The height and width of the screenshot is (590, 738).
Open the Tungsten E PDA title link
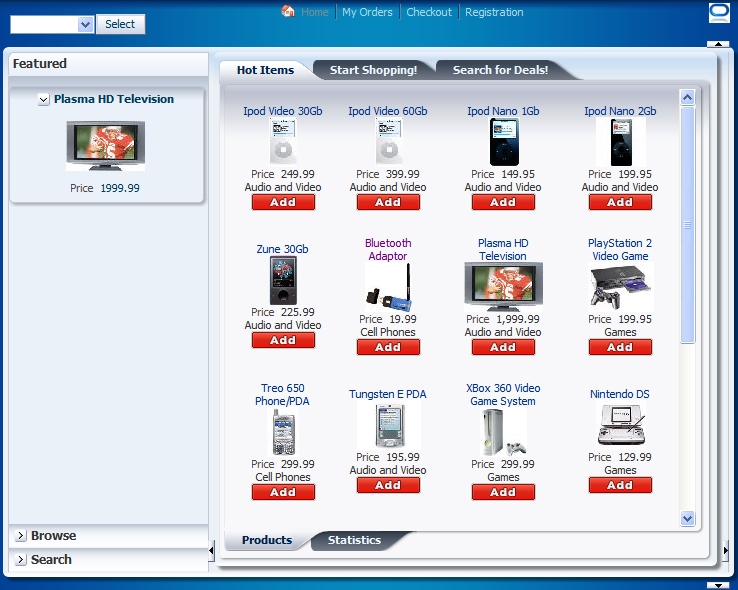(x=388, y=394)
